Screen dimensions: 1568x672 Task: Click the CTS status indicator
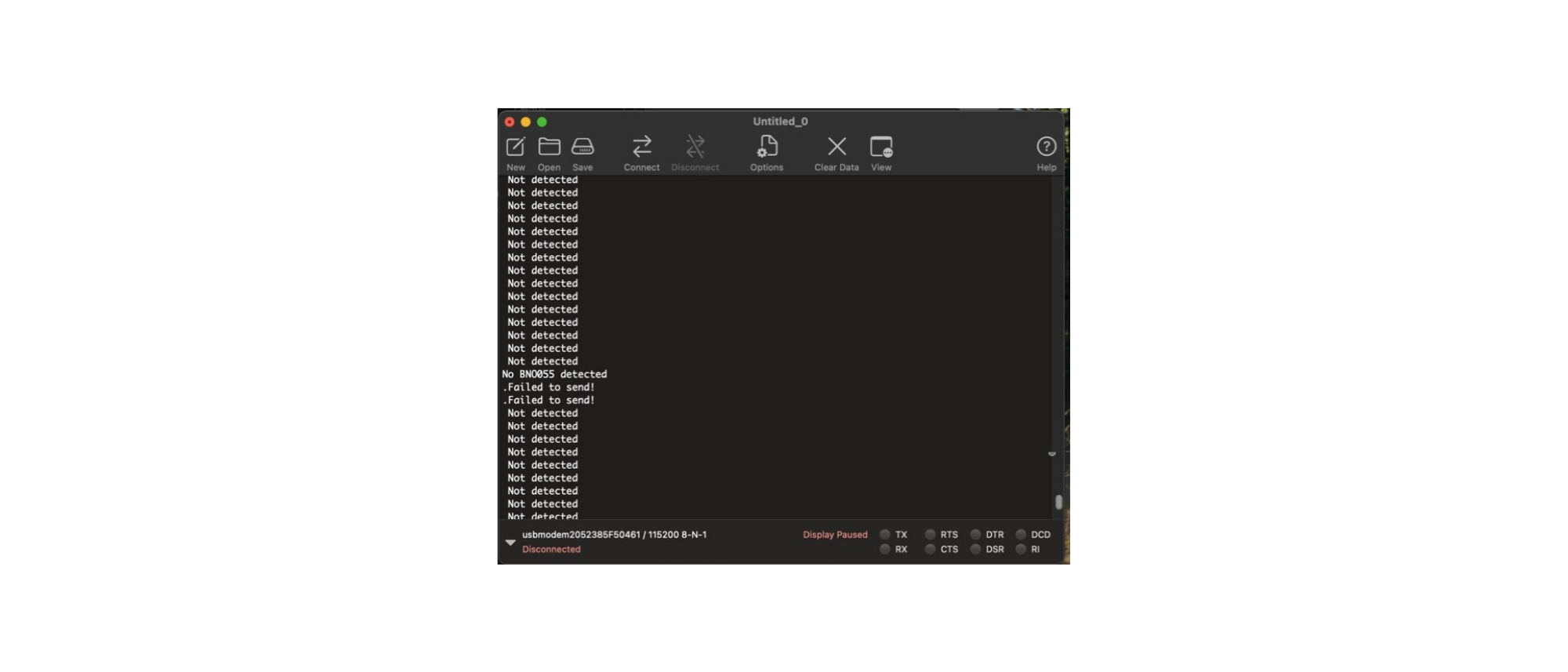click(x=930, y=550)
